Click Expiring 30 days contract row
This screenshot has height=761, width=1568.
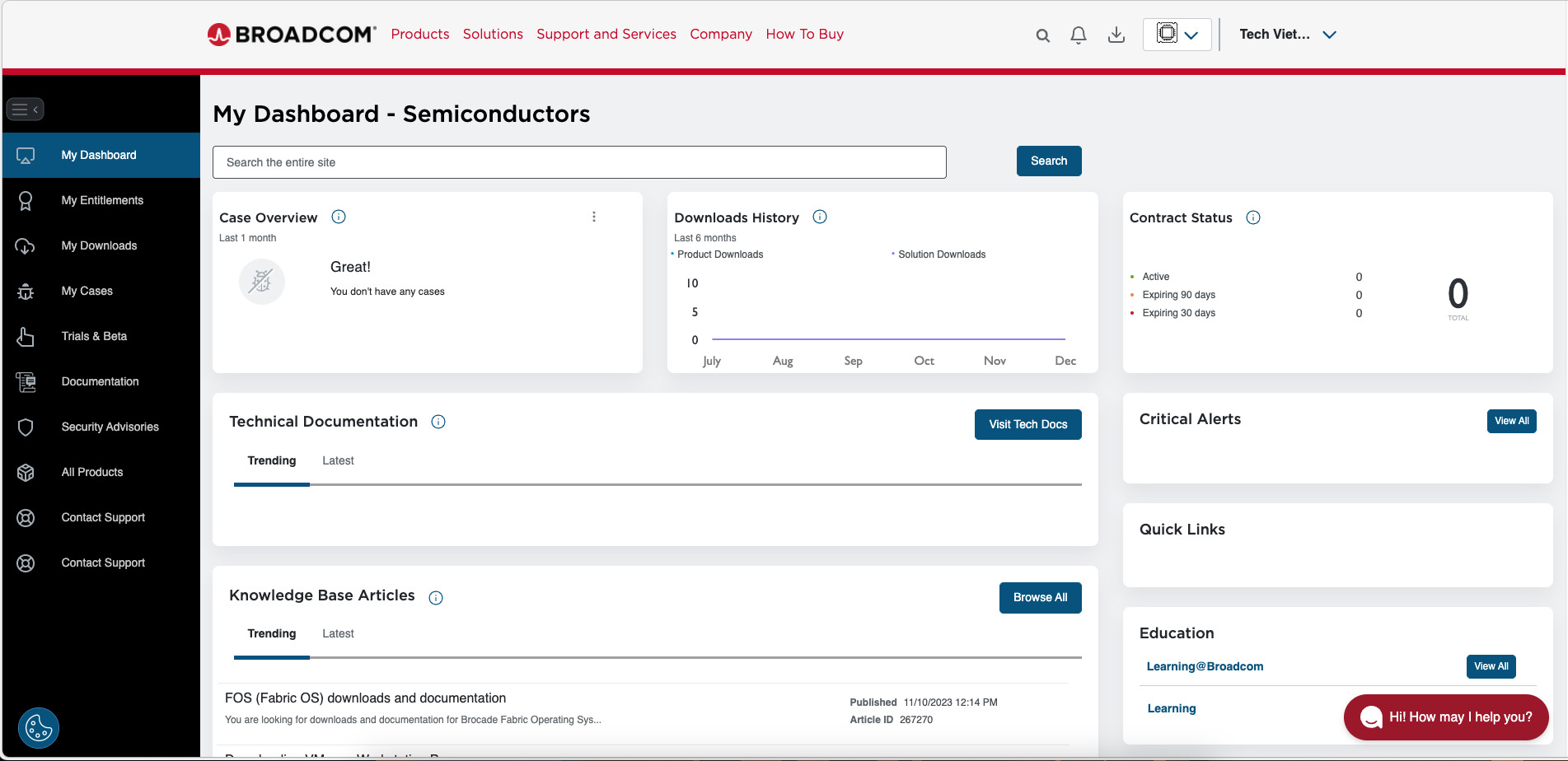coord(1247,313)
